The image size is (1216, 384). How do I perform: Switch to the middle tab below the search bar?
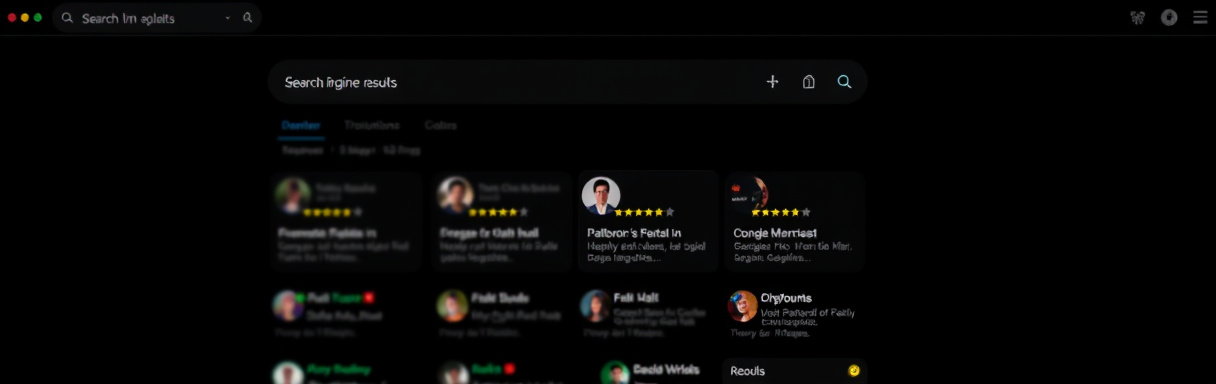pyautogui.click(x=371, y=125)
